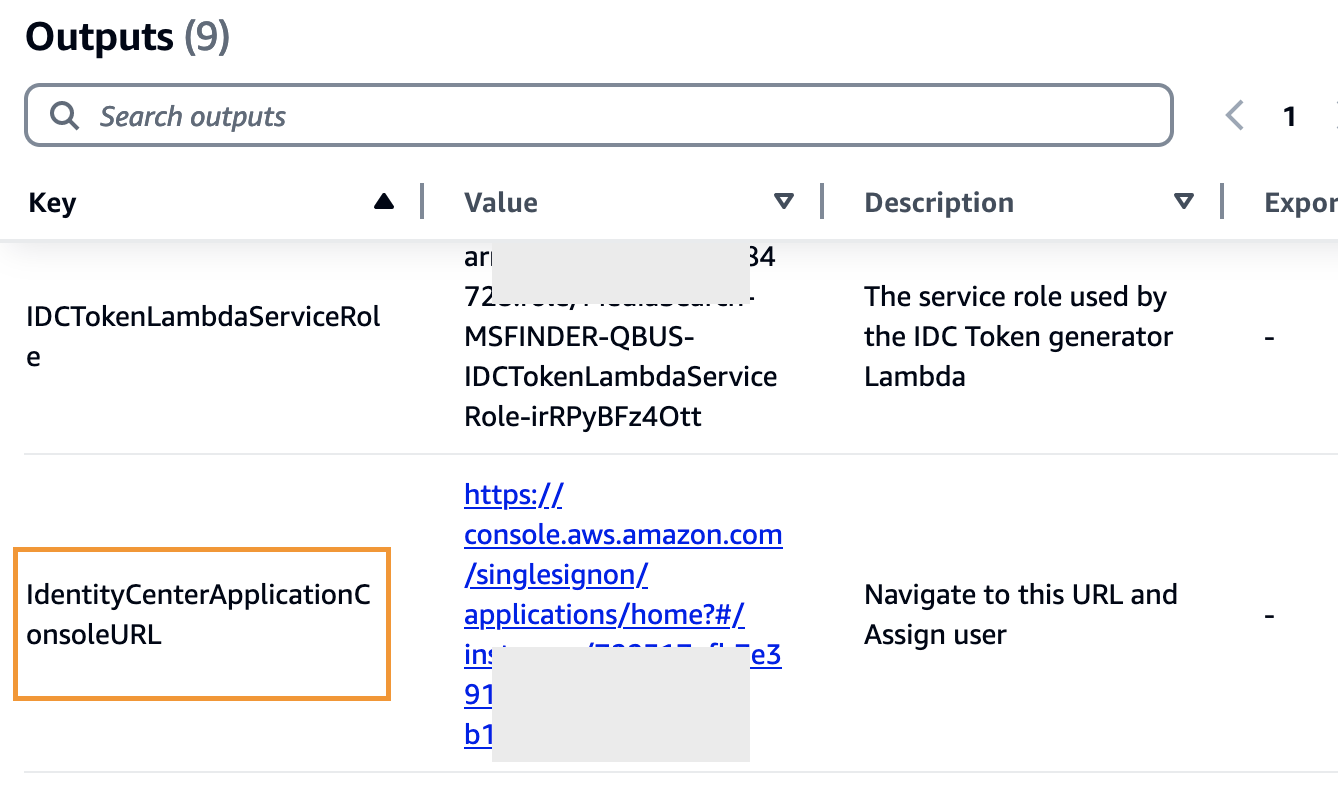The height and width of the screenshot is (786, 1338).
Task: Click the Export column header
Action: click(1300, 203)
